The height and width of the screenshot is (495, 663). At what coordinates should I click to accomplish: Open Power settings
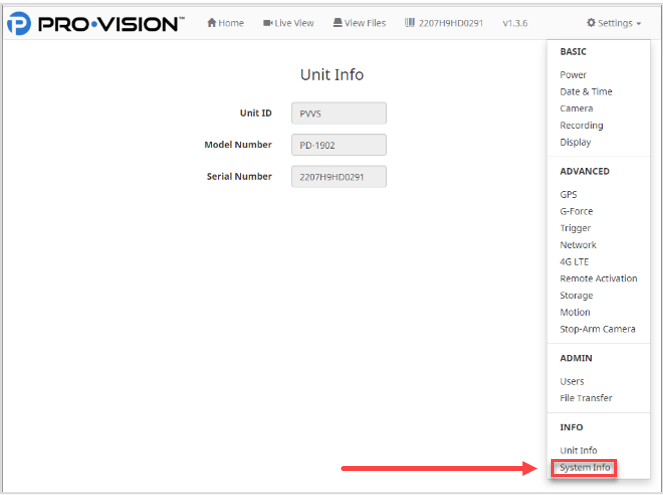573,75
